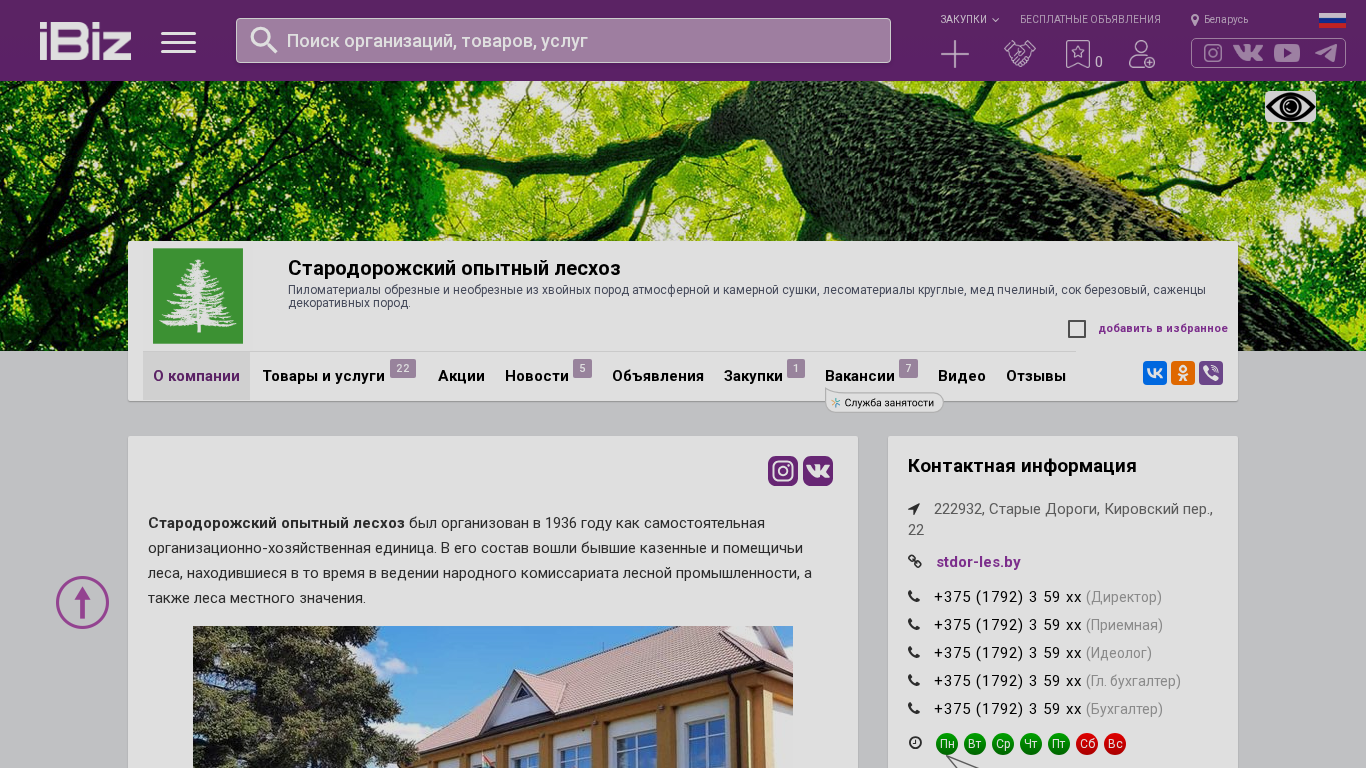Share company page on VK
The image size is (1366, 768).
(1155, 373)
